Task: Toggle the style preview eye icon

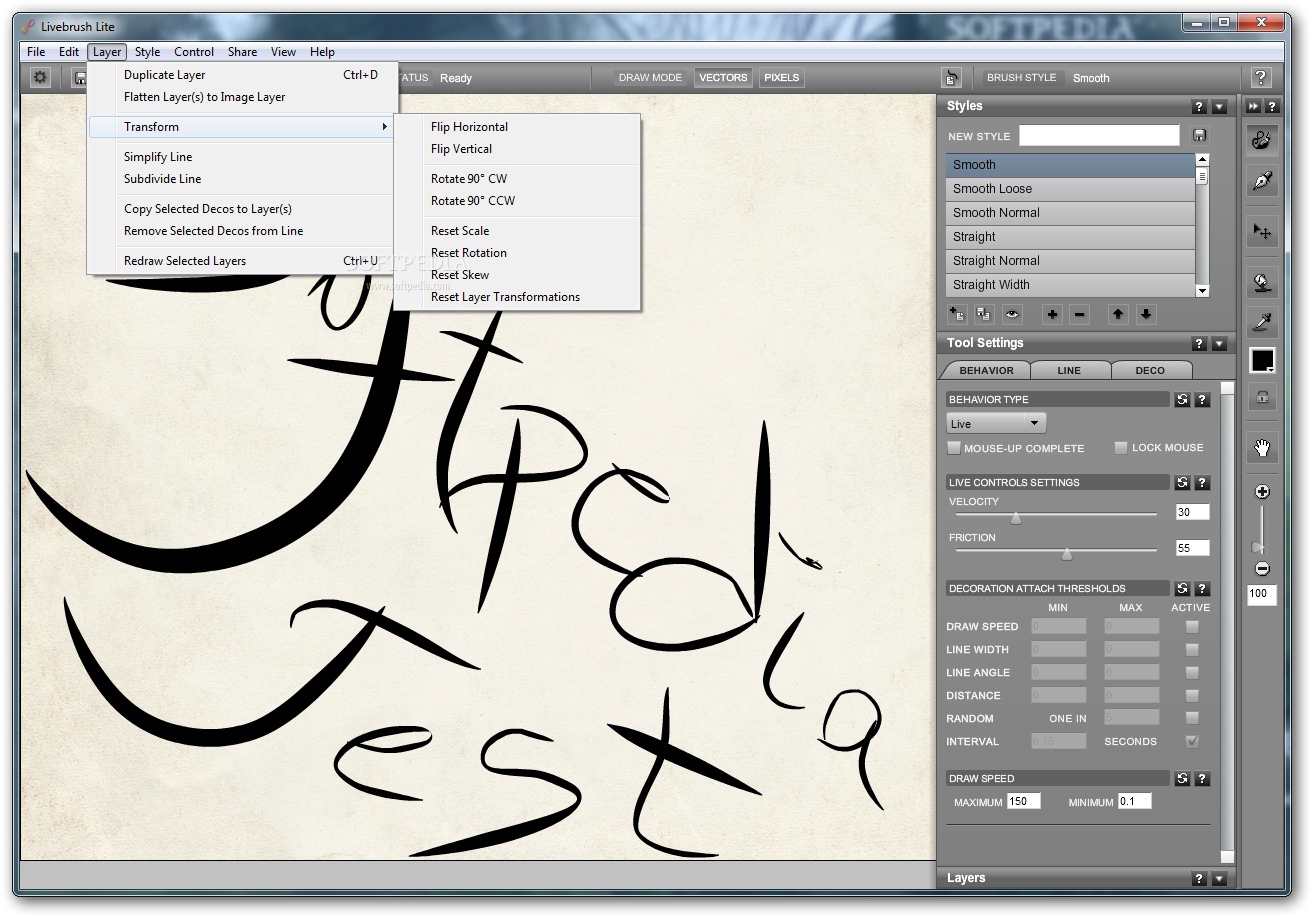Action: tap(1013, 314)
